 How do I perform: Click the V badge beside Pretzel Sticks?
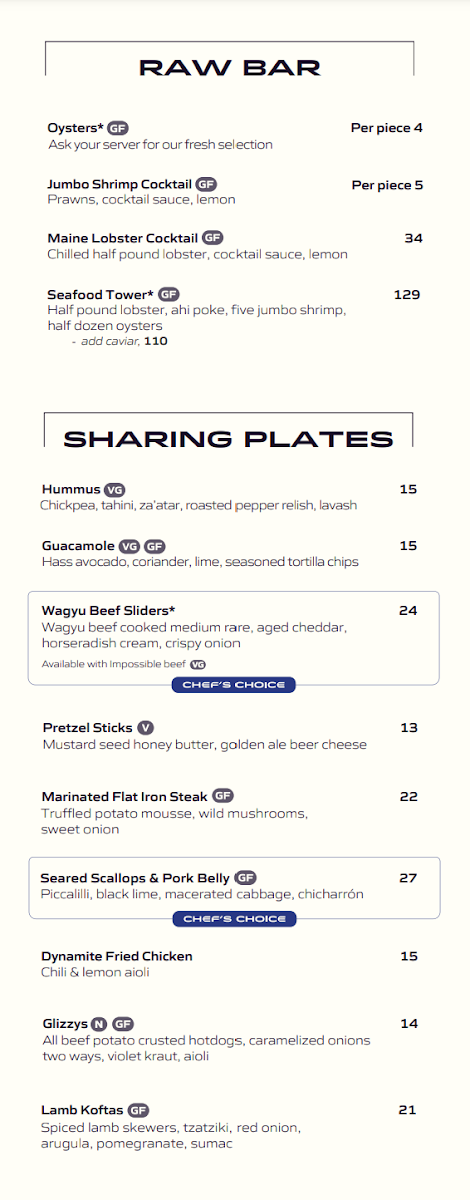[x=146, y=728]
